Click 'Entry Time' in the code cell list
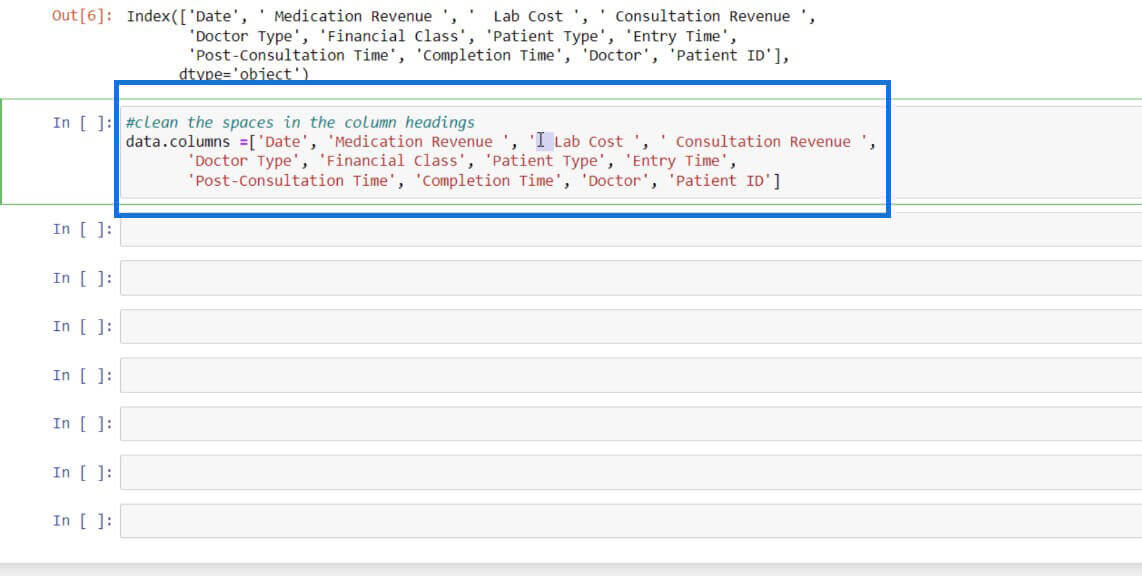Viewport: 1142px width, 576px height. (677, 161)
